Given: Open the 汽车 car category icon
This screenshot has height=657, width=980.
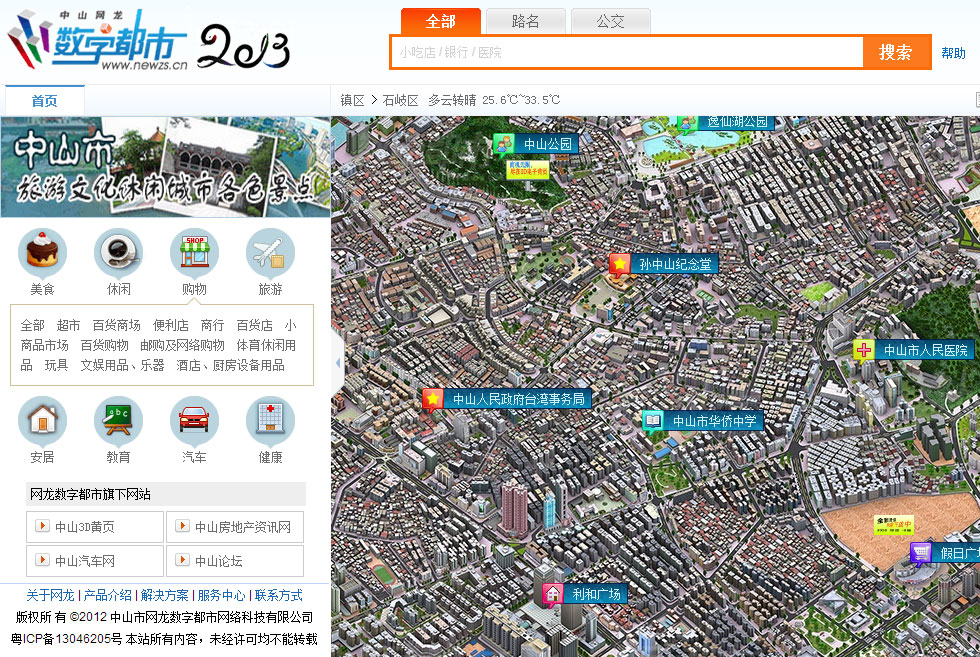Looking at the screenshot, I should click(x=194, y=420).
